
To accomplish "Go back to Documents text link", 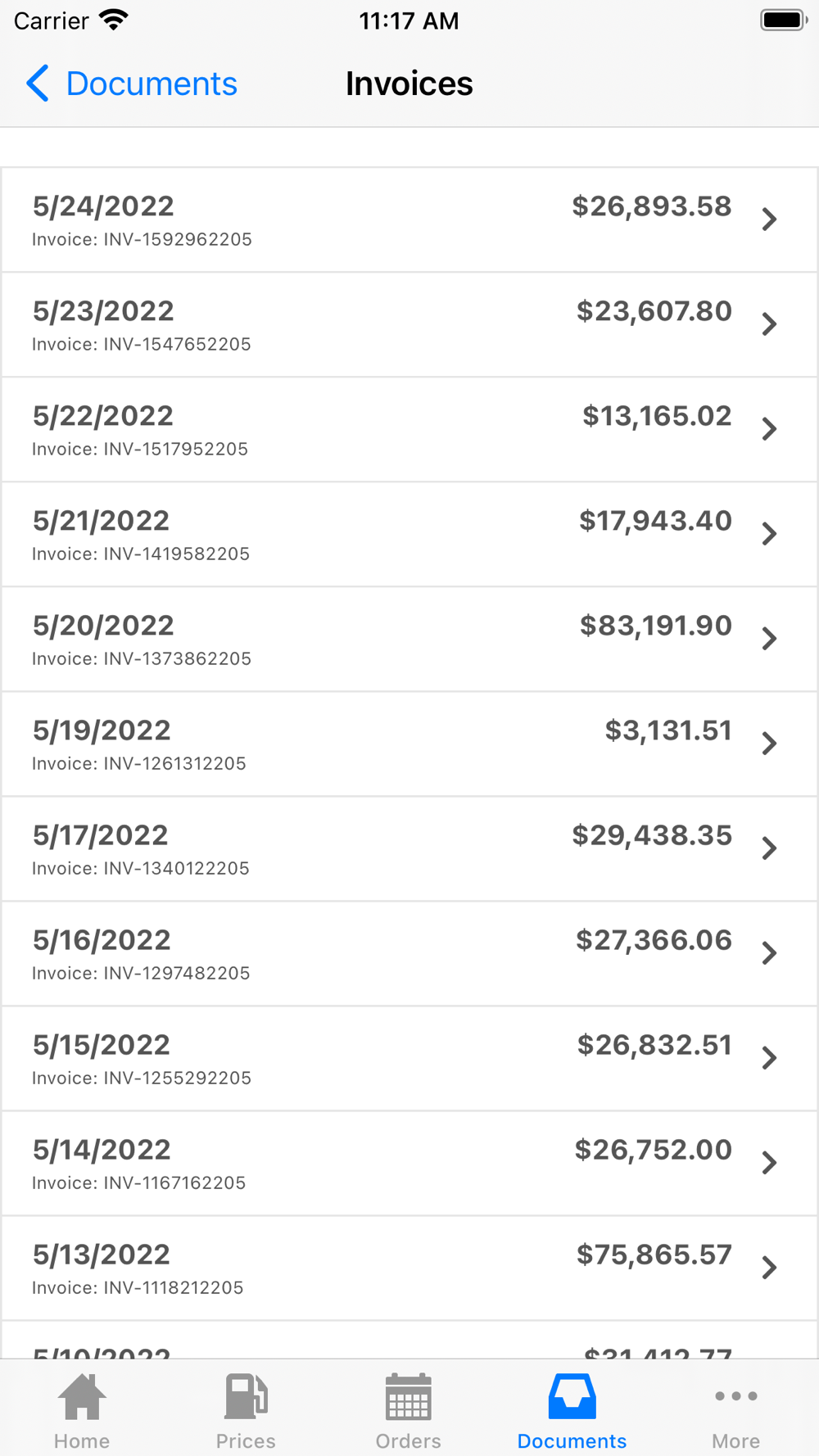I will (152, 84).
